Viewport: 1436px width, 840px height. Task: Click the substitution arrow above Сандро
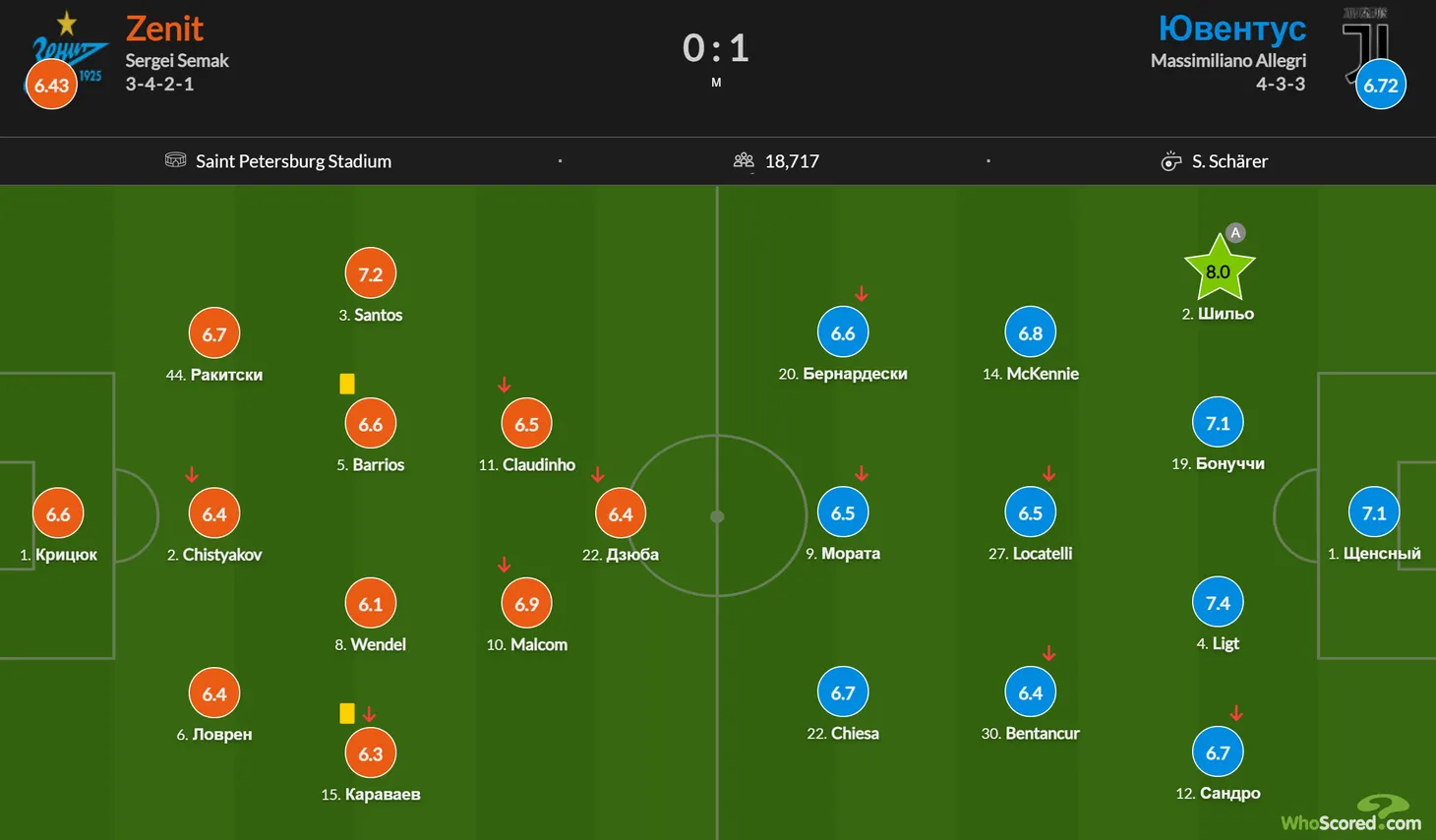(1236, 713)
